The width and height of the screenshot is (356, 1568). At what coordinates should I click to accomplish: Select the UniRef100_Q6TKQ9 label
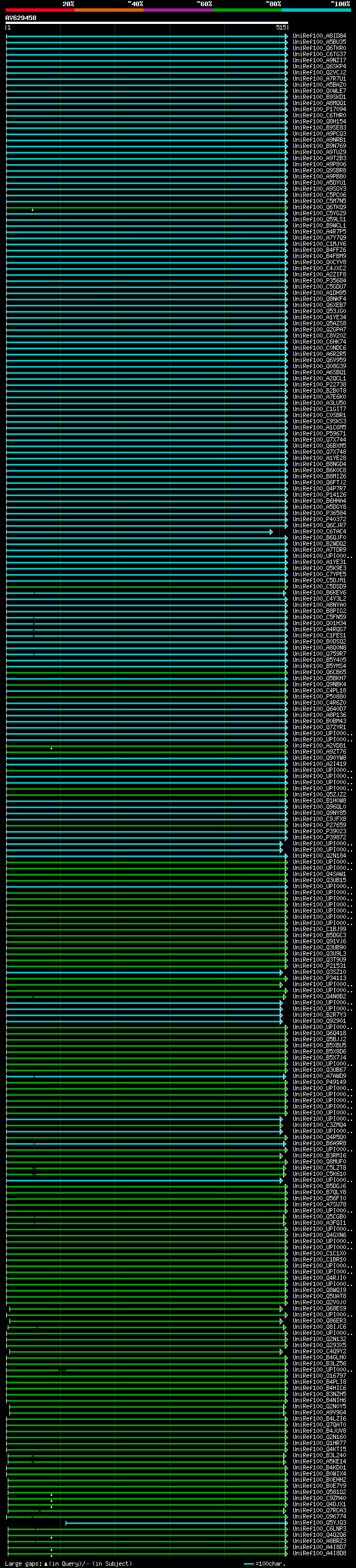[x=319, y=207]
